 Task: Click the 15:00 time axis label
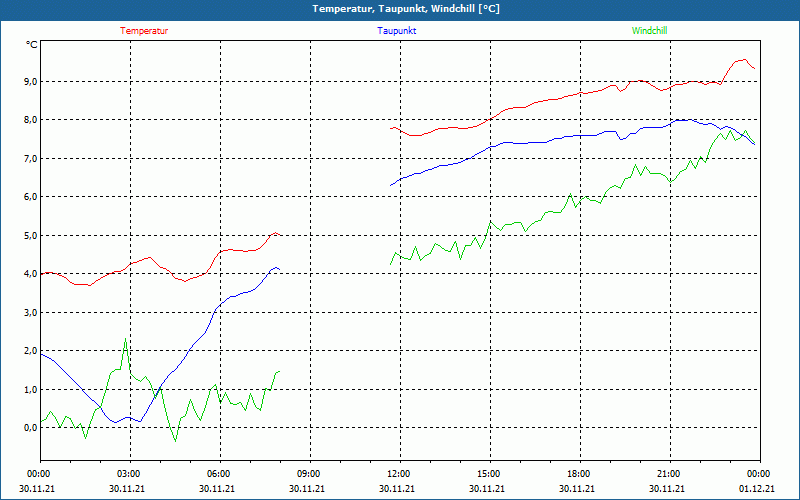pyautogui.click(x=488, y=474)
